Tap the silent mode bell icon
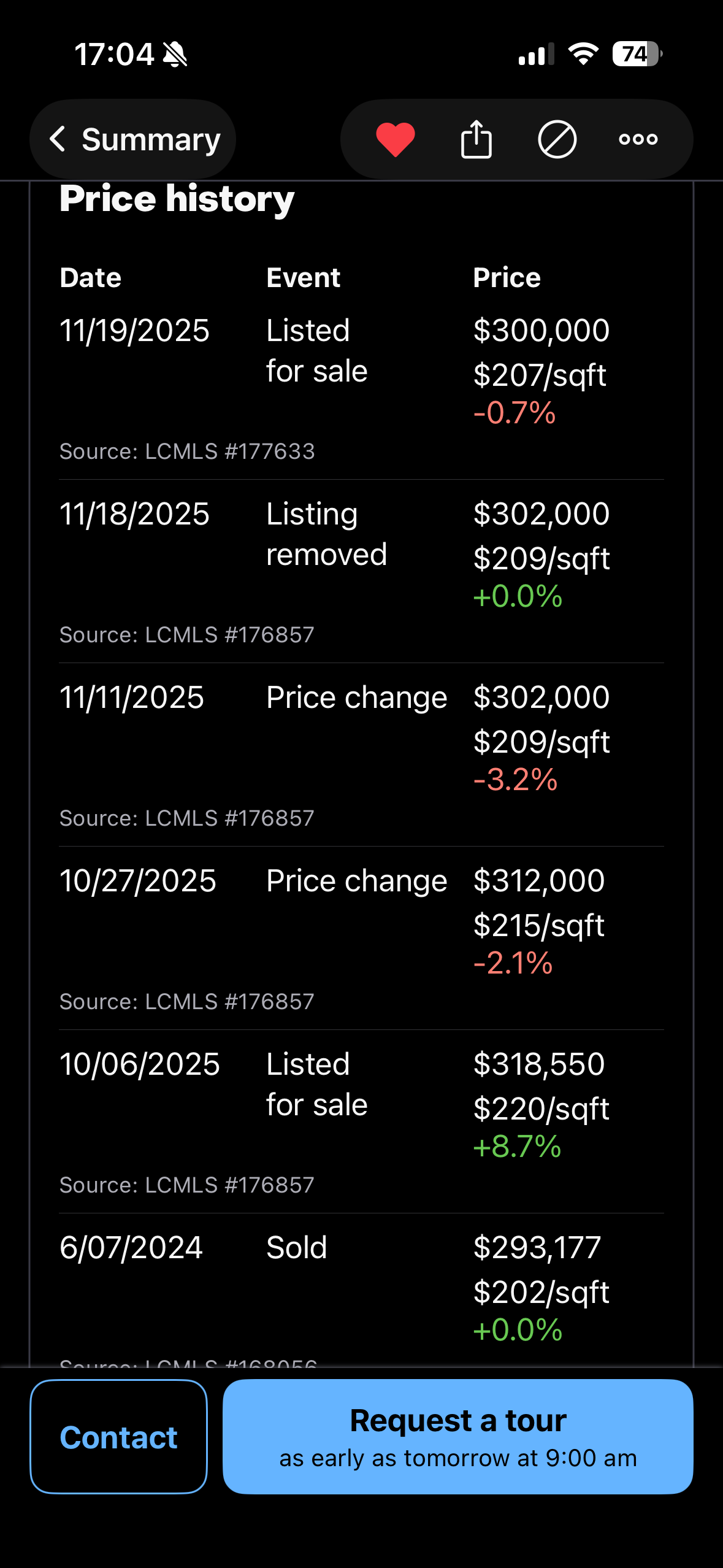 click(175, 55)
